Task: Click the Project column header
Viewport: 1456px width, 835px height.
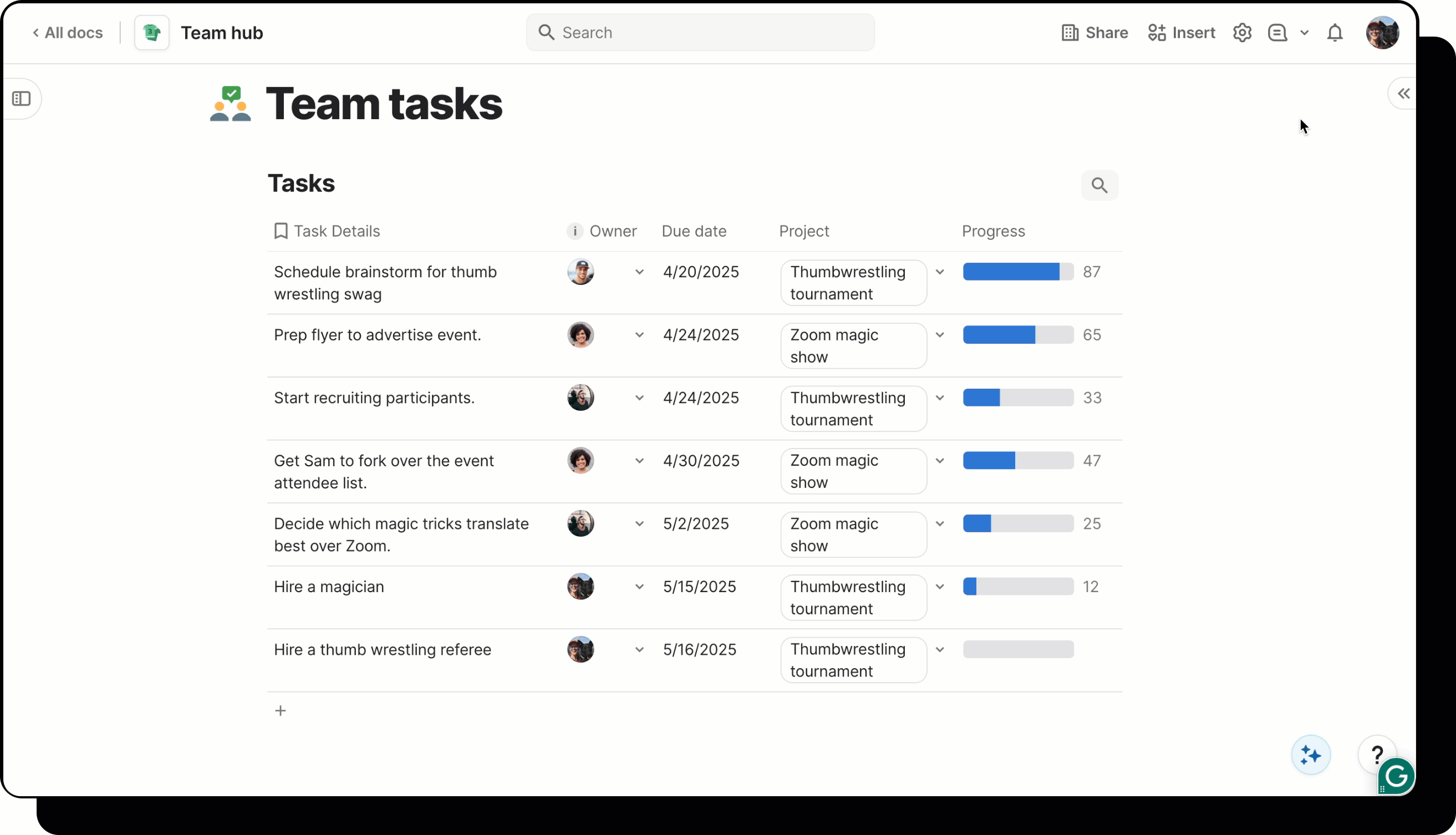Action: pyautogui.click(x=804, y=231)
